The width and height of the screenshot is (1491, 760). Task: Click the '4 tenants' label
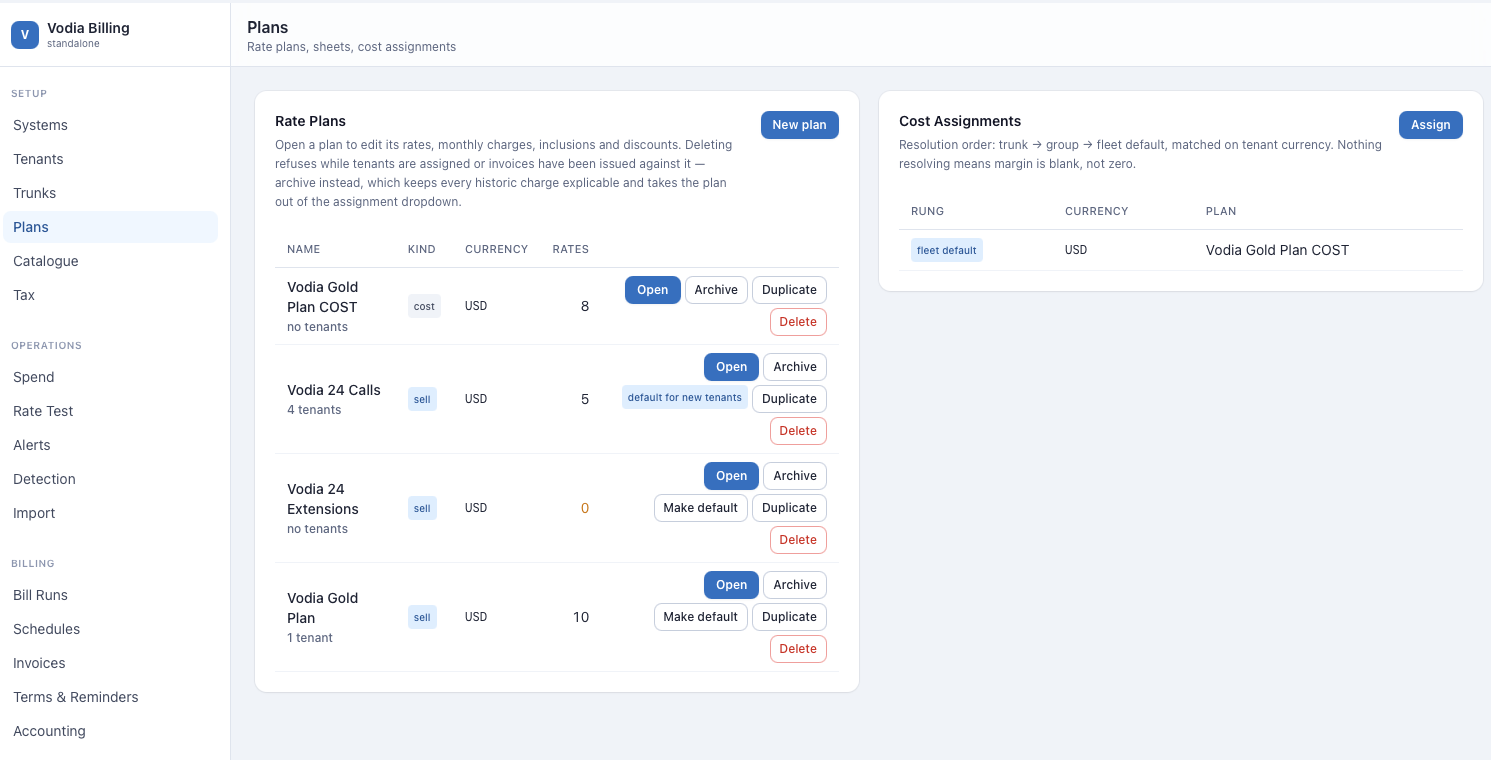point(314,410)
